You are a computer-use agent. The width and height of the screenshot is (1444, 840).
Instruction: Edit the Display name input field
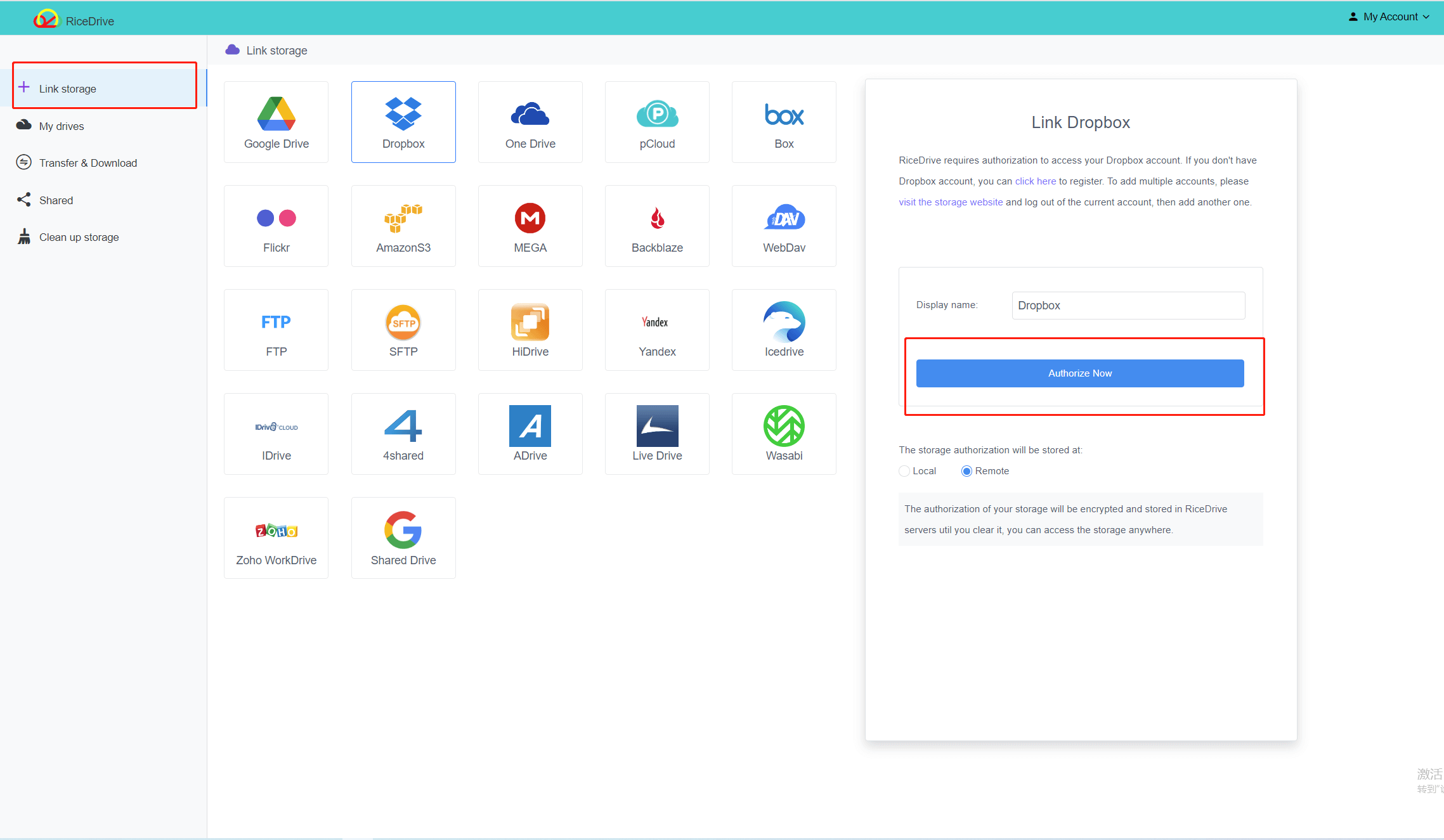[1127, 305]
